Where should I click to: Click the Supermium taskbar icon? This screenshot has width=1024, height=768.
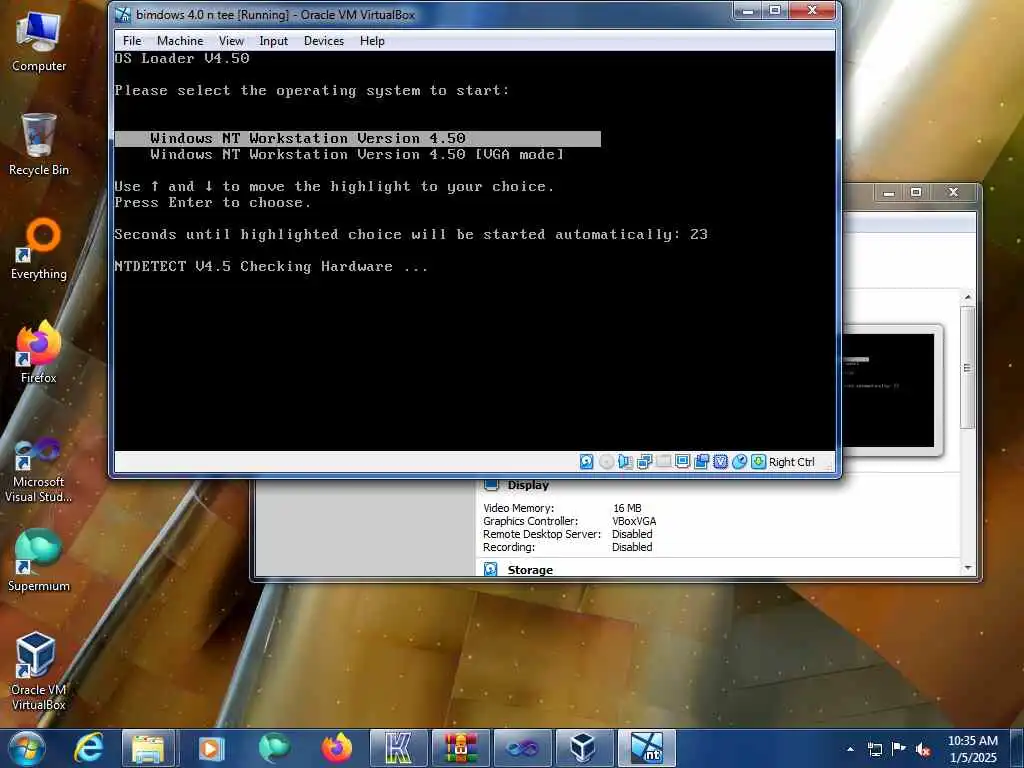tap(274, 748)
